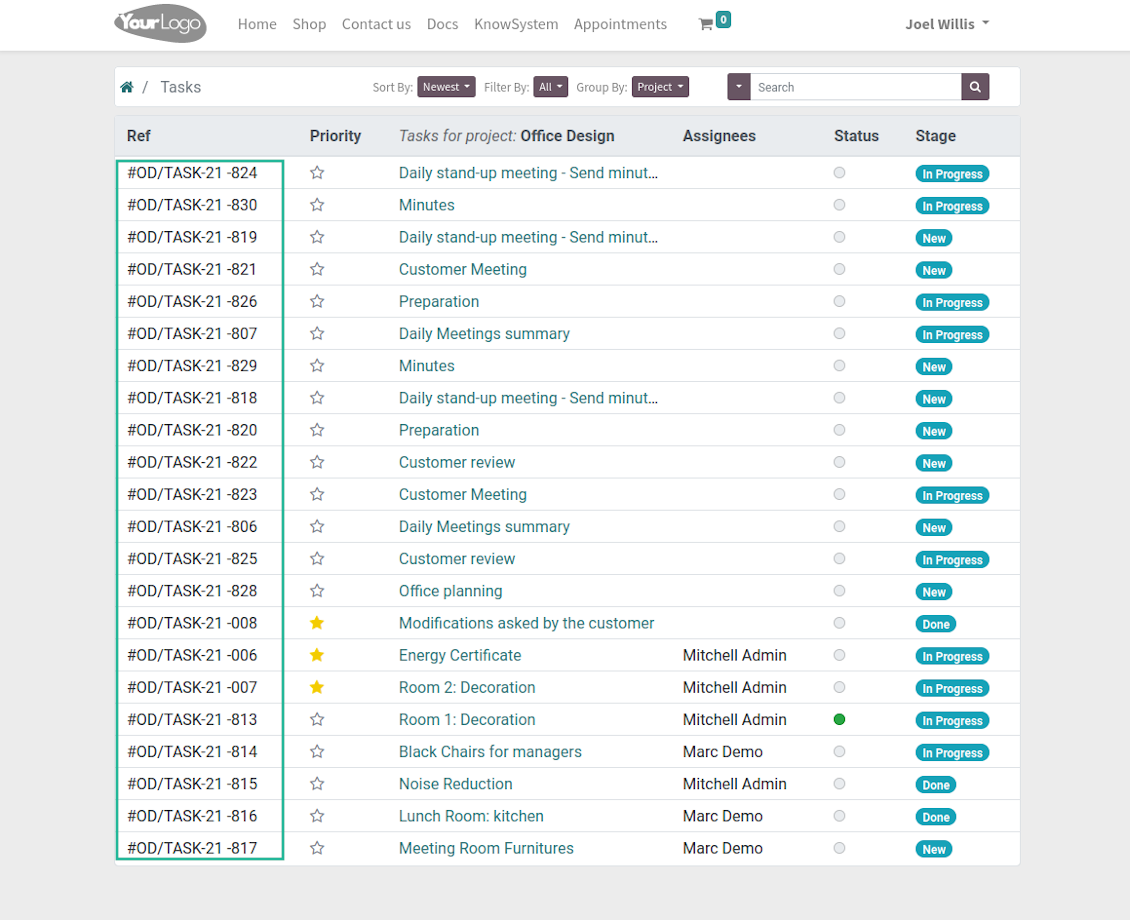Expand the Filter By All dropdown

tap(550, 87)
